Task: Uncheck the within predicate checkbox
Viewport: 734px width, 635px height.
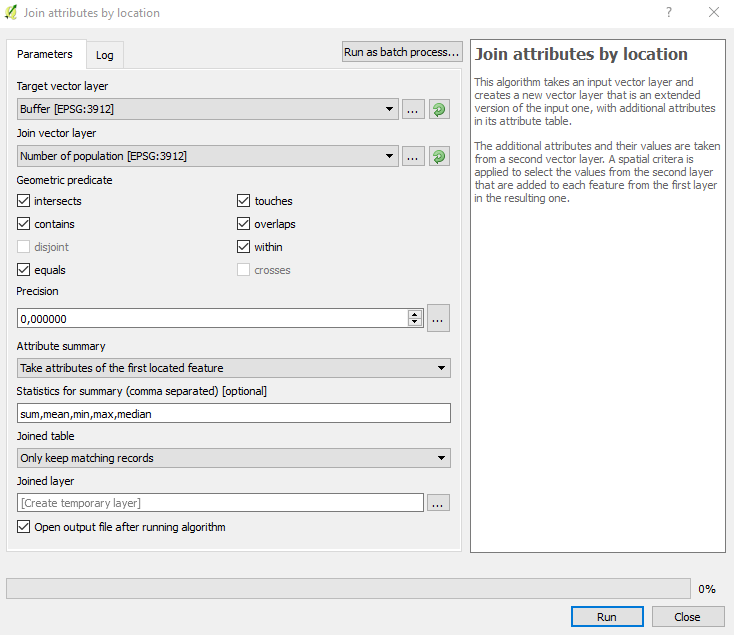Action: (244, 247)
